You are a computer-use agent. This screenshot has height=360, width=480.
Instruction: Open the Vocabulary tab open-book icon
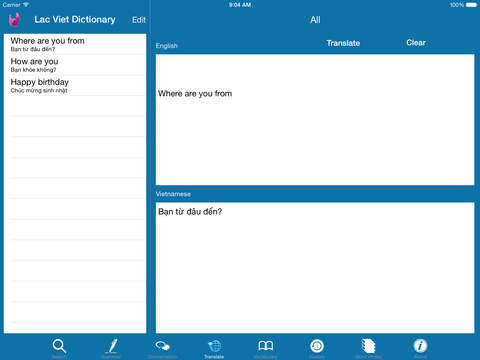tap(266, 346)
